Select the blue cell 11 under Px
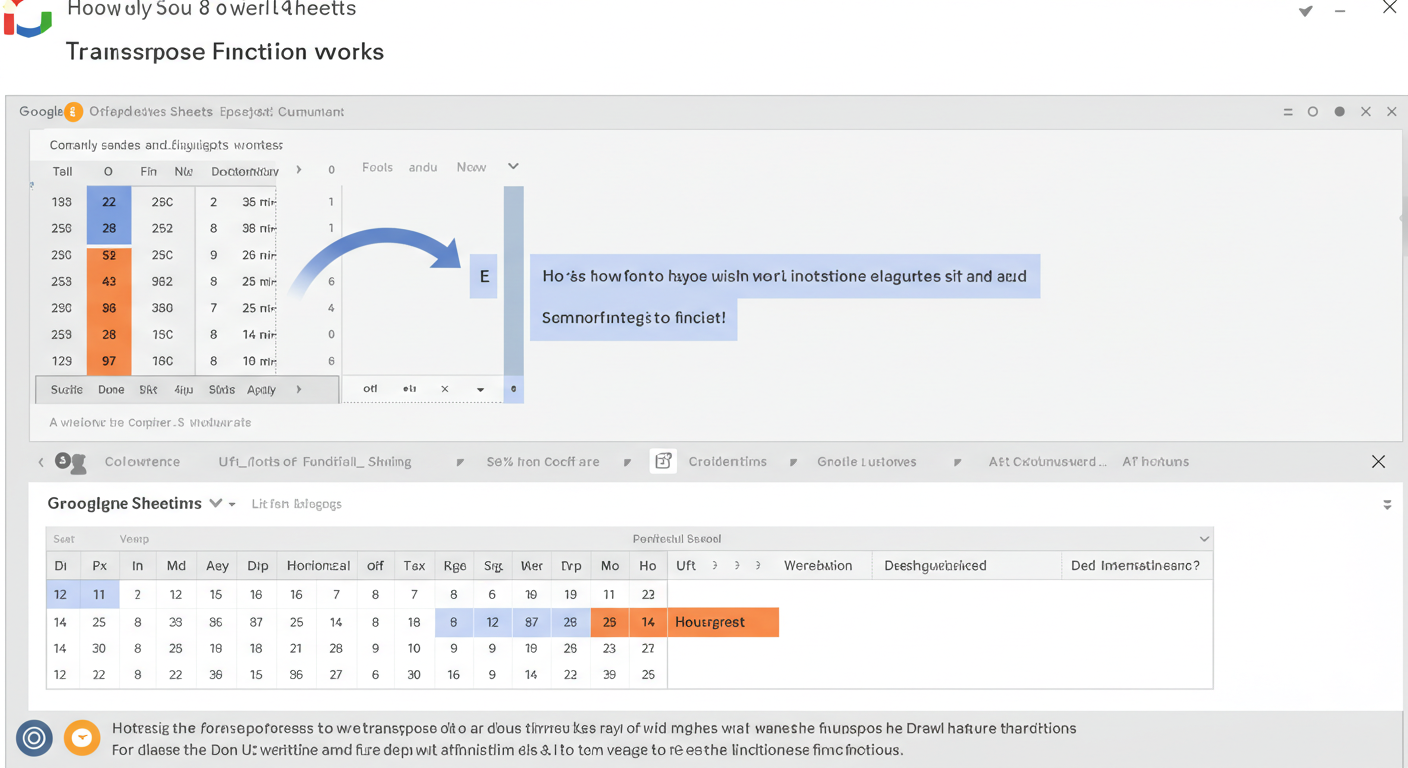Image resolution: width=1408 pixels, height=768 pixels. [x=99, y=594]
